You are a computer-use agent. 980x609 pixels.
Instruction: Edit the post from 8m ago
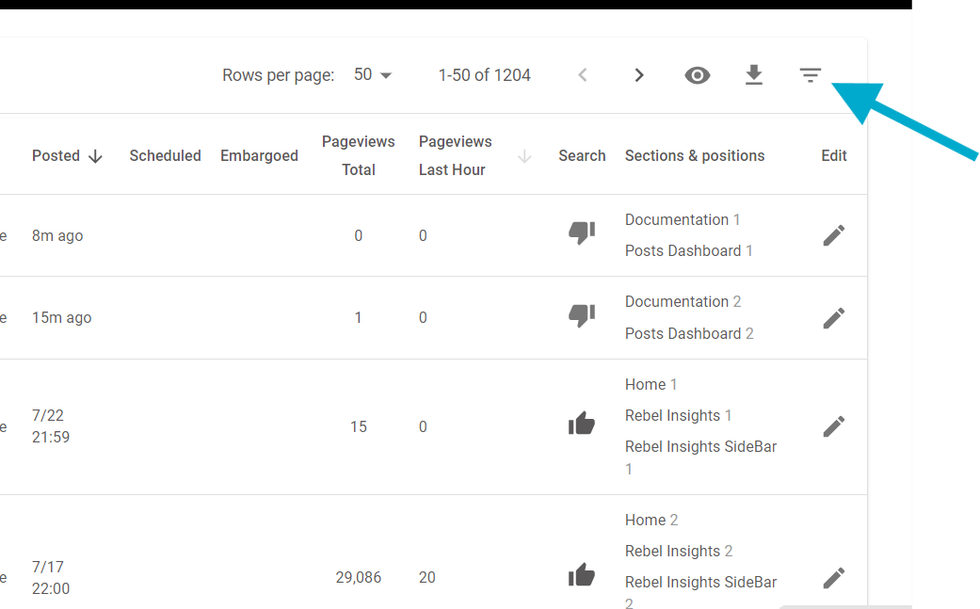(834, 235)
